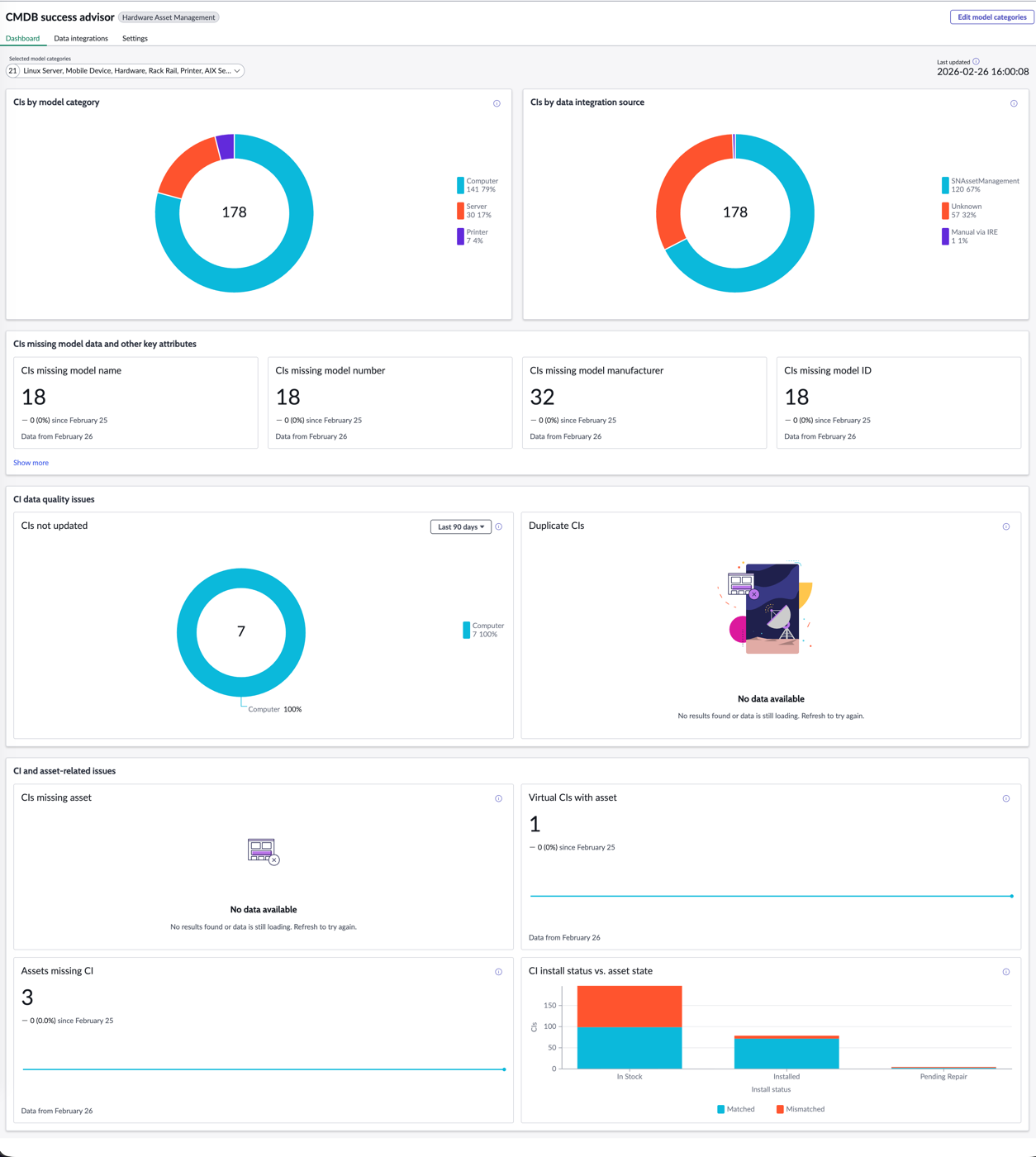
Task: Open info icon beside Last 90 days dropdown
Action: point(499,526)
